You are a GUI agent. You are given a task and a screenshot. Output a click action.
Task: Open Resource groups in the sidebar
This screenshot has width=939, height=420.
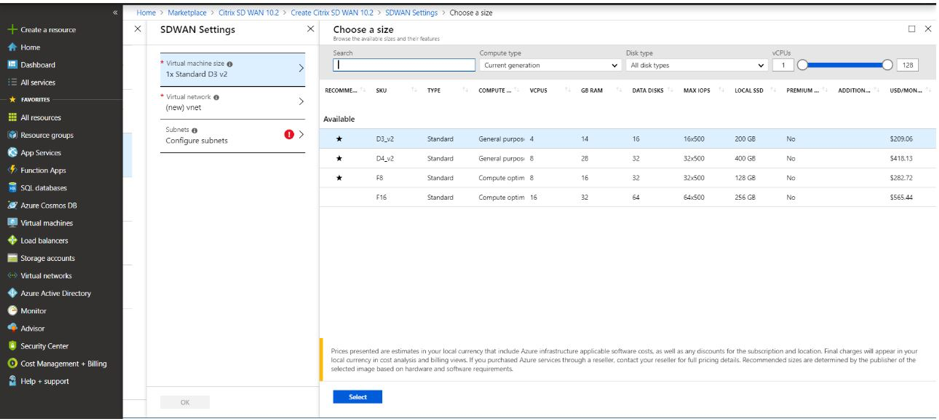pyautogui.click(x=47, y=135)
